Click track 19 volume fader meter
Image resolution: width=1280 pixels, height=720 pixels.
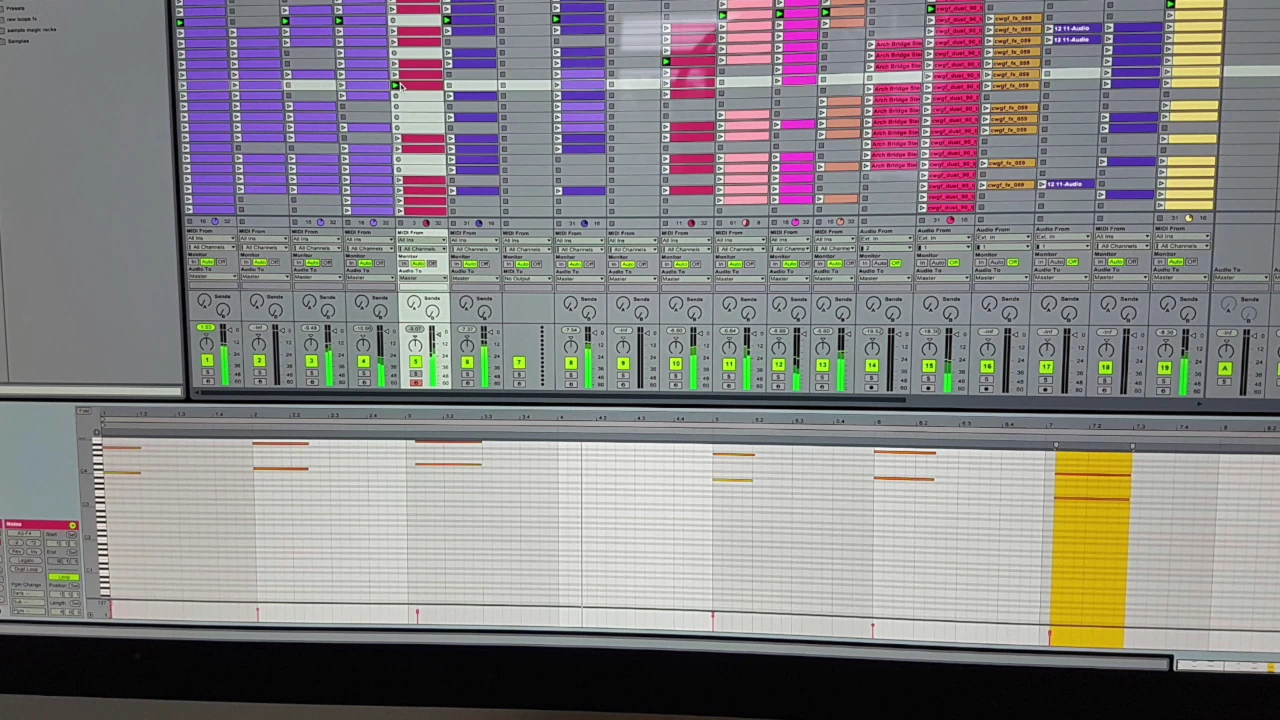click(1185, 360)
